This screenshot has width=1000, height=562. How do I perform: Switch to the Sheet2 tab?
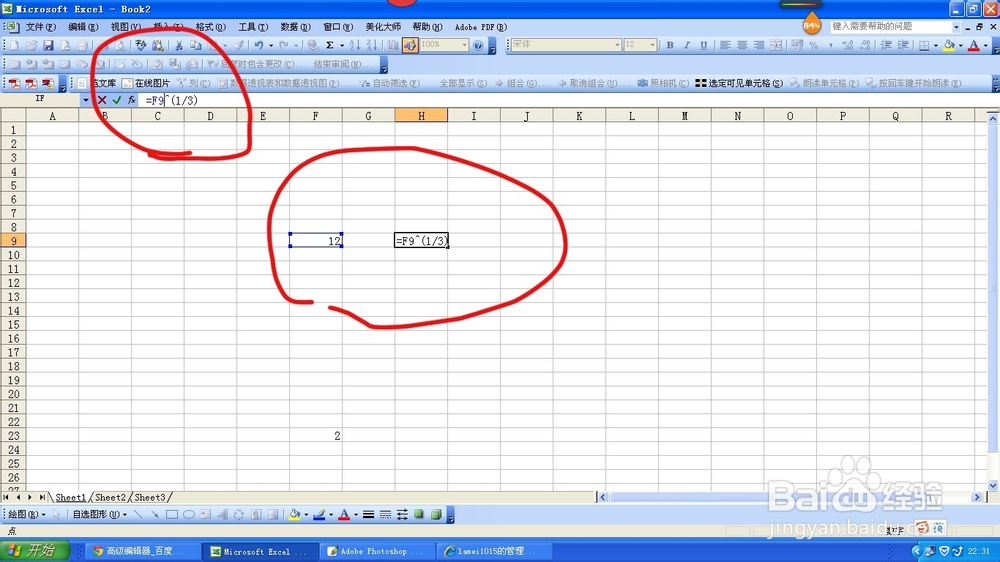(x=110, y=498)
